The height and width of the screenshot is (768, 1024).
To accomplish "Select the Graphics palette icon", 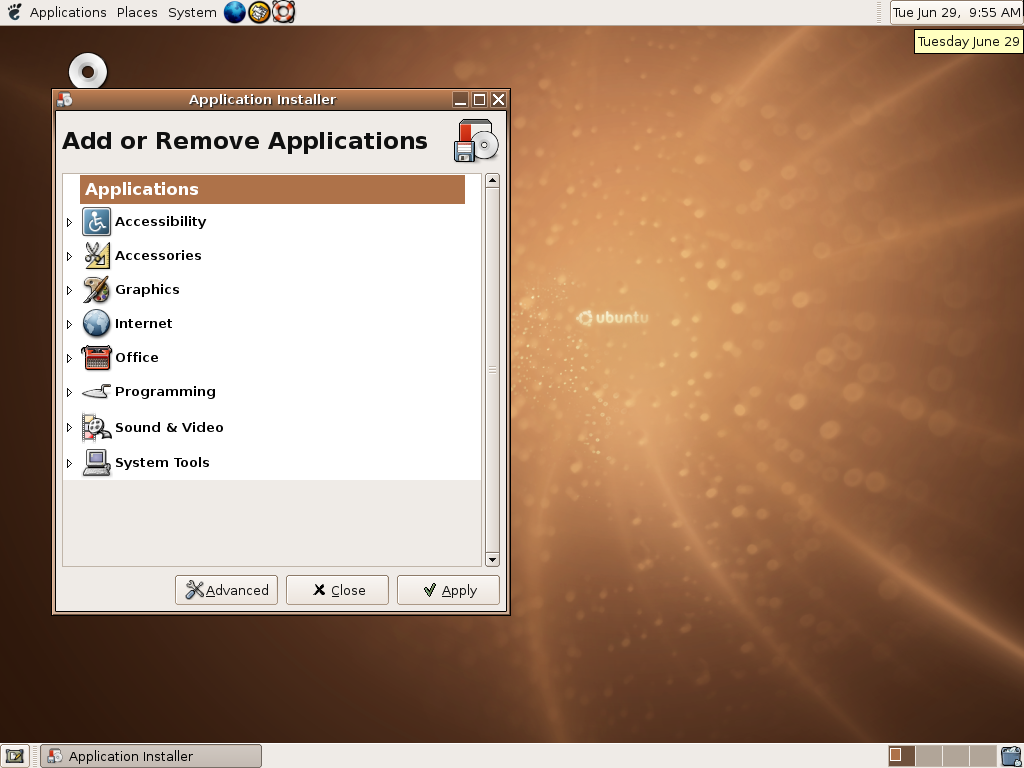I will tap(96, 289).
